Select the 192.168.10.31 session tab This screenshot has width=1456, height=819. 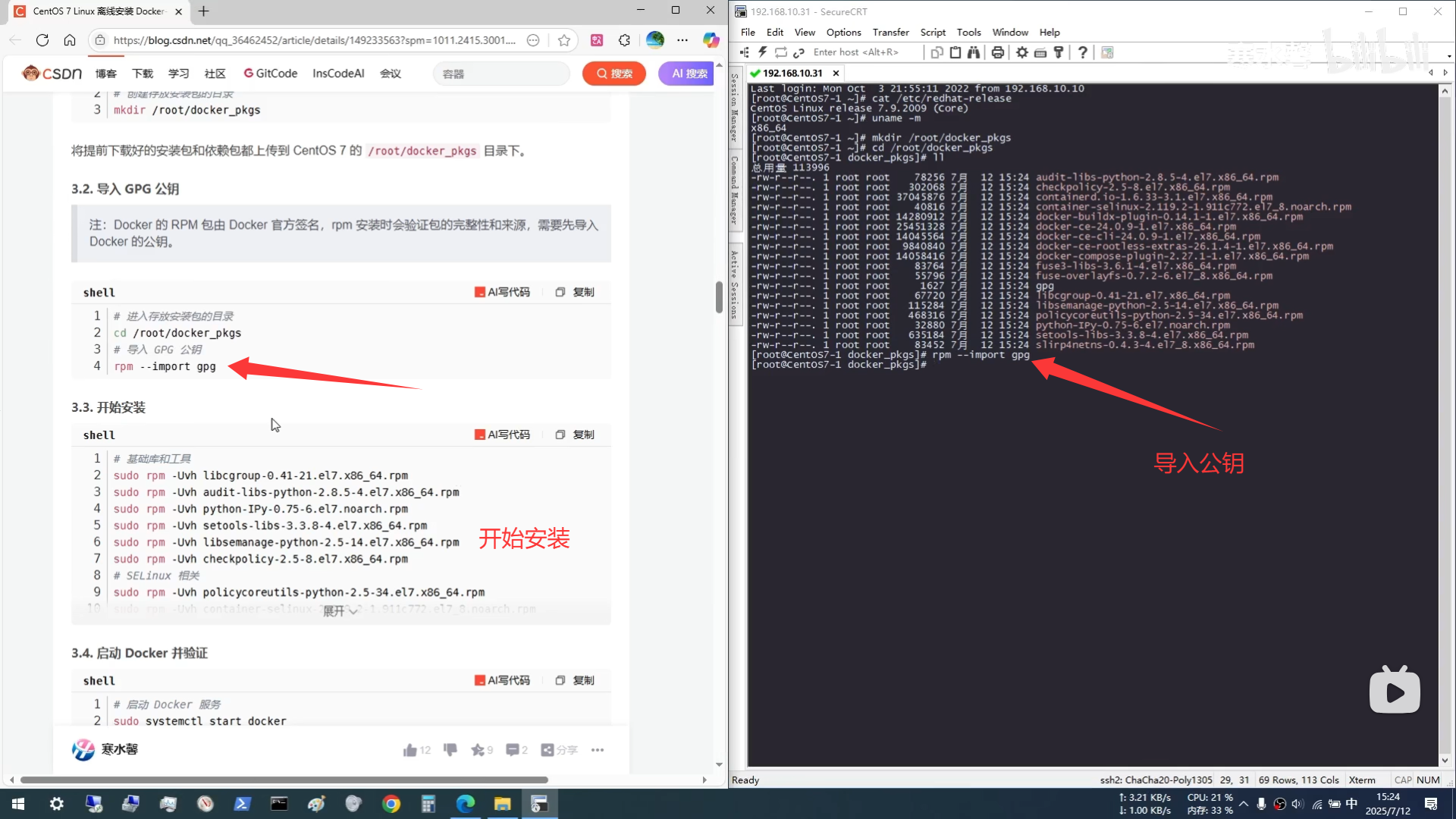tap(792, 73)
